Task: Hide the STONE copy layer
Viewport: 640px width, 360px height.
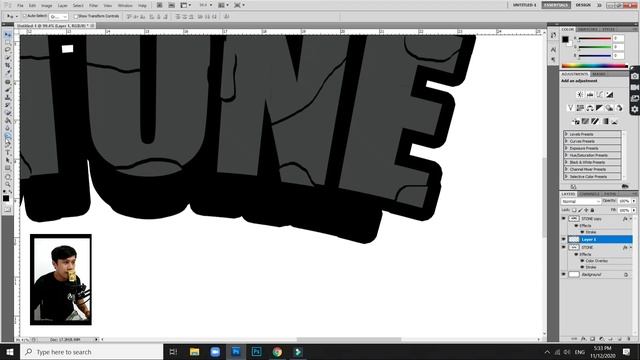Action: (x=564, y=219)
